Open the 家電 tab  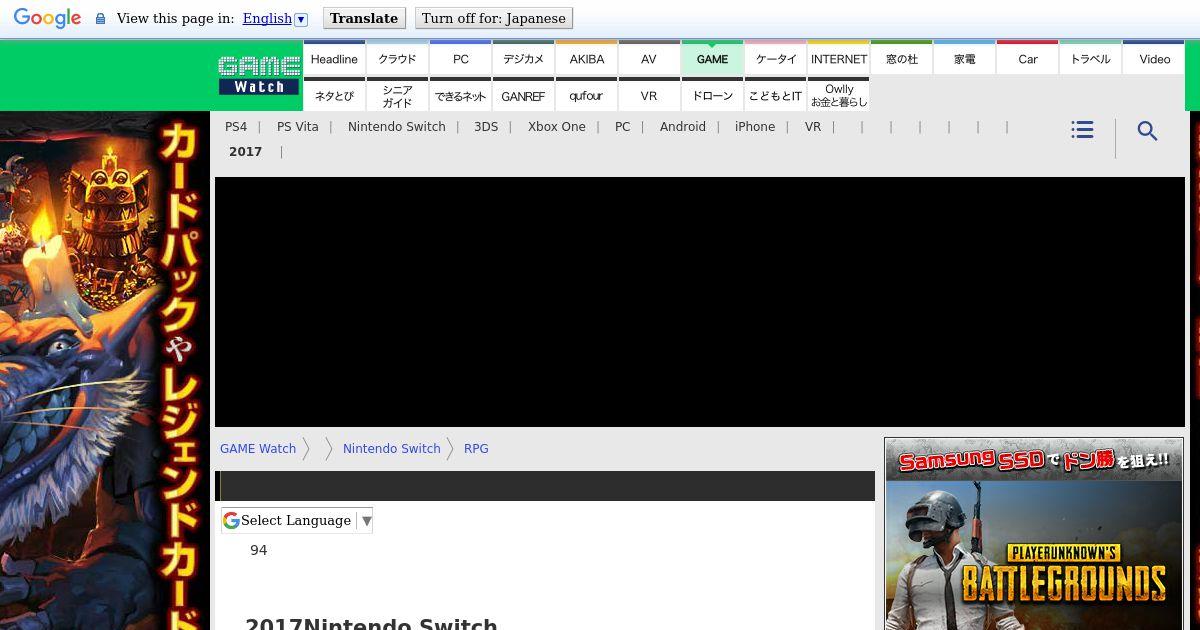pyautogui.click(x=964, y=59)
